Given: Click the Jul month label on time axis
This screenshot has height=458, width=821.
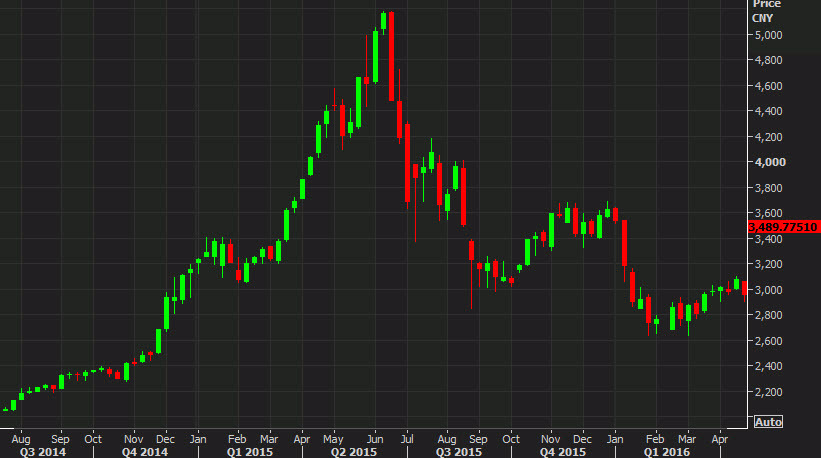Looking at the screenshot, I should coord(407,439).
